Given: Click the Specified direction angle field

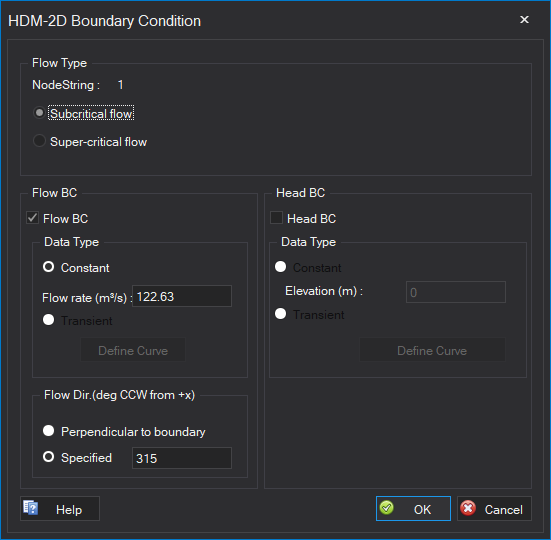Looking at the screenshot, I should pos(182,458).
